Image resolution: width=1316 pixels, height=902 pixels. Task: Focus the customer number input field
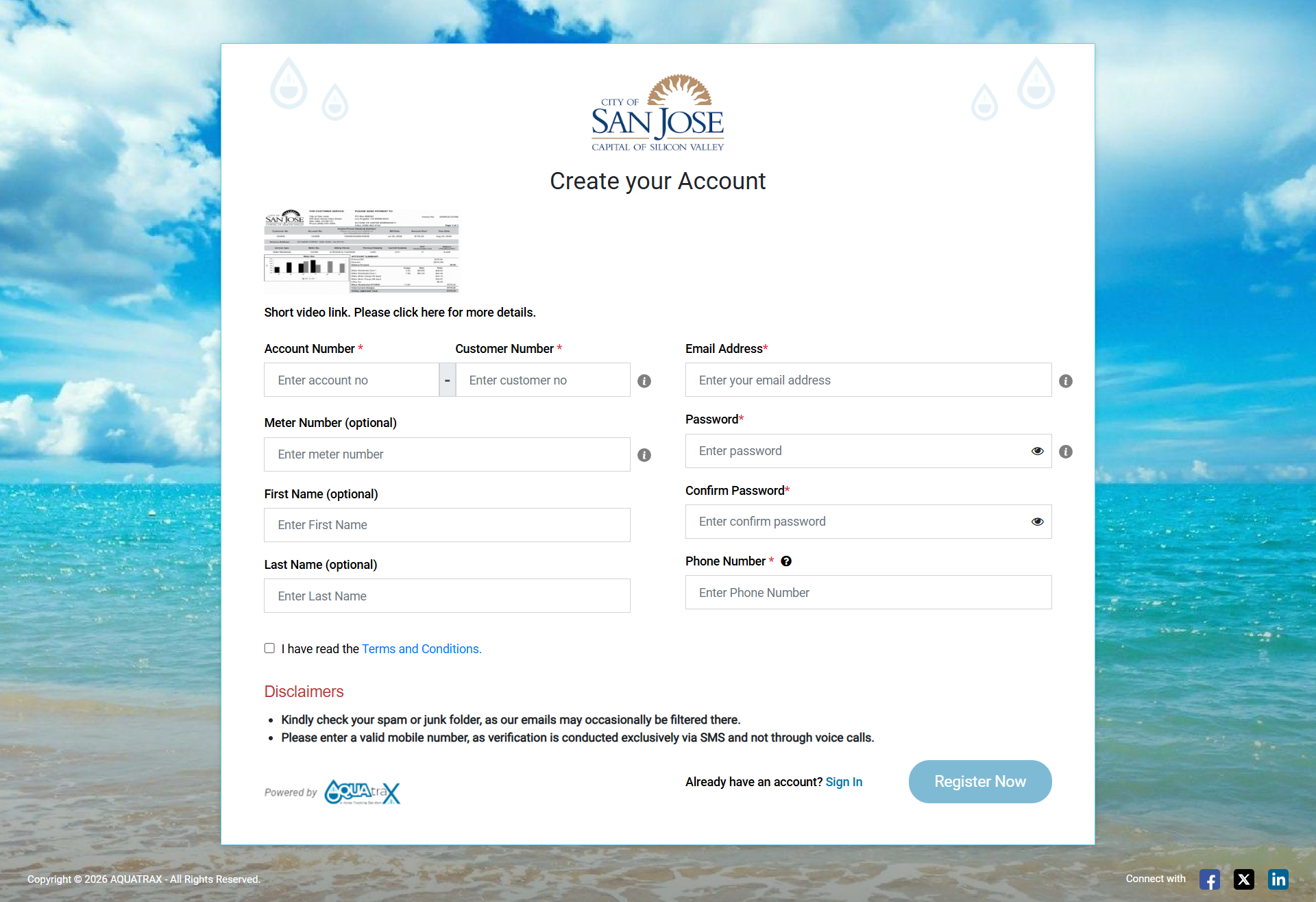point(543,380)
